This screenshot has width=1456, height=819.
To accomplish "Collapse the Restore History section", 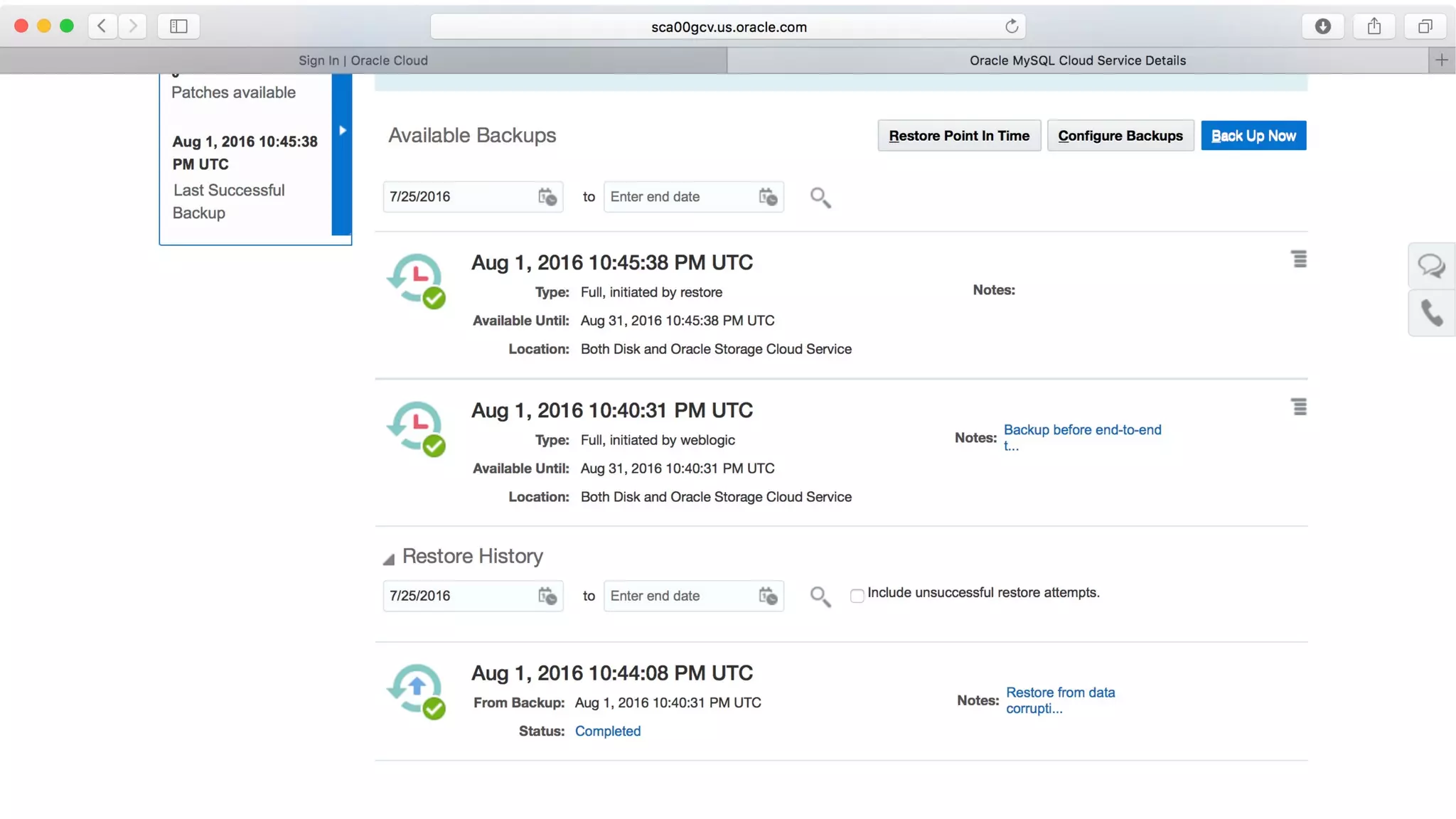I will pos(389,560).
